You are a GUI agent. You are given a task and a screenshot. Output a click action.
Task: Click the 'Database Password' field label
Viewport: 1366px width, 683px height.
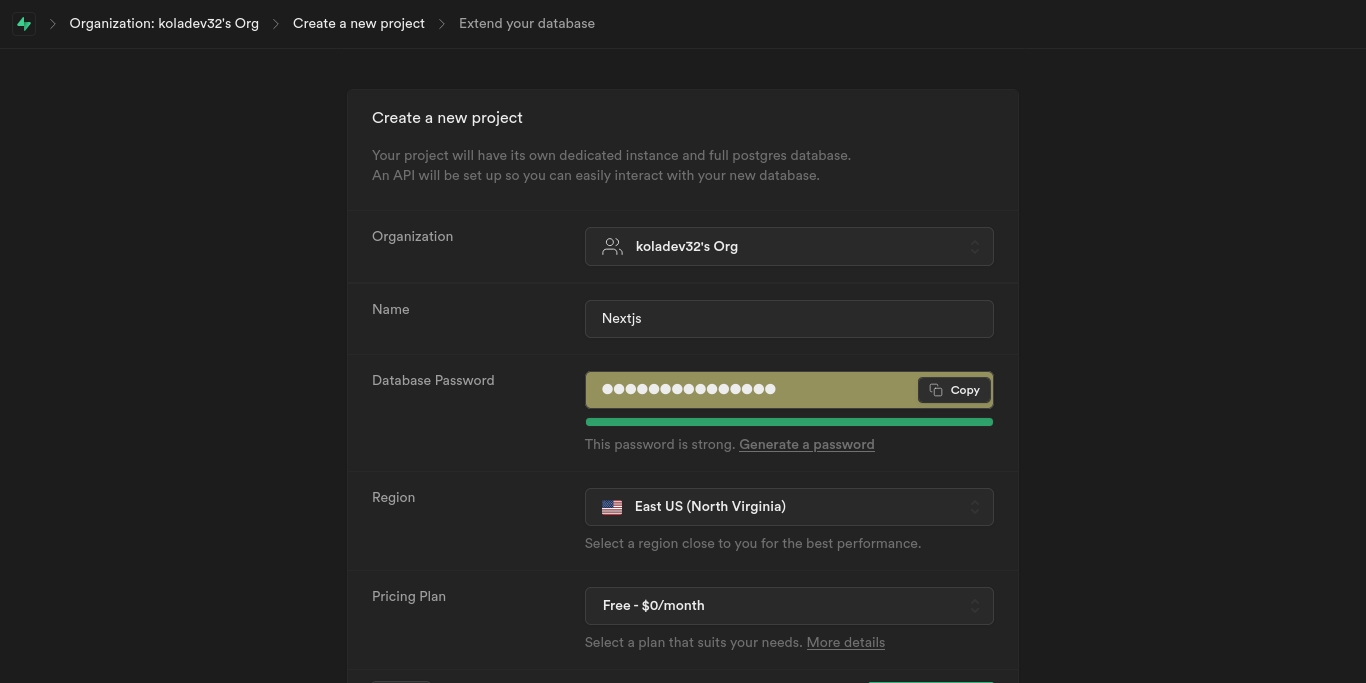coord(433,381)
